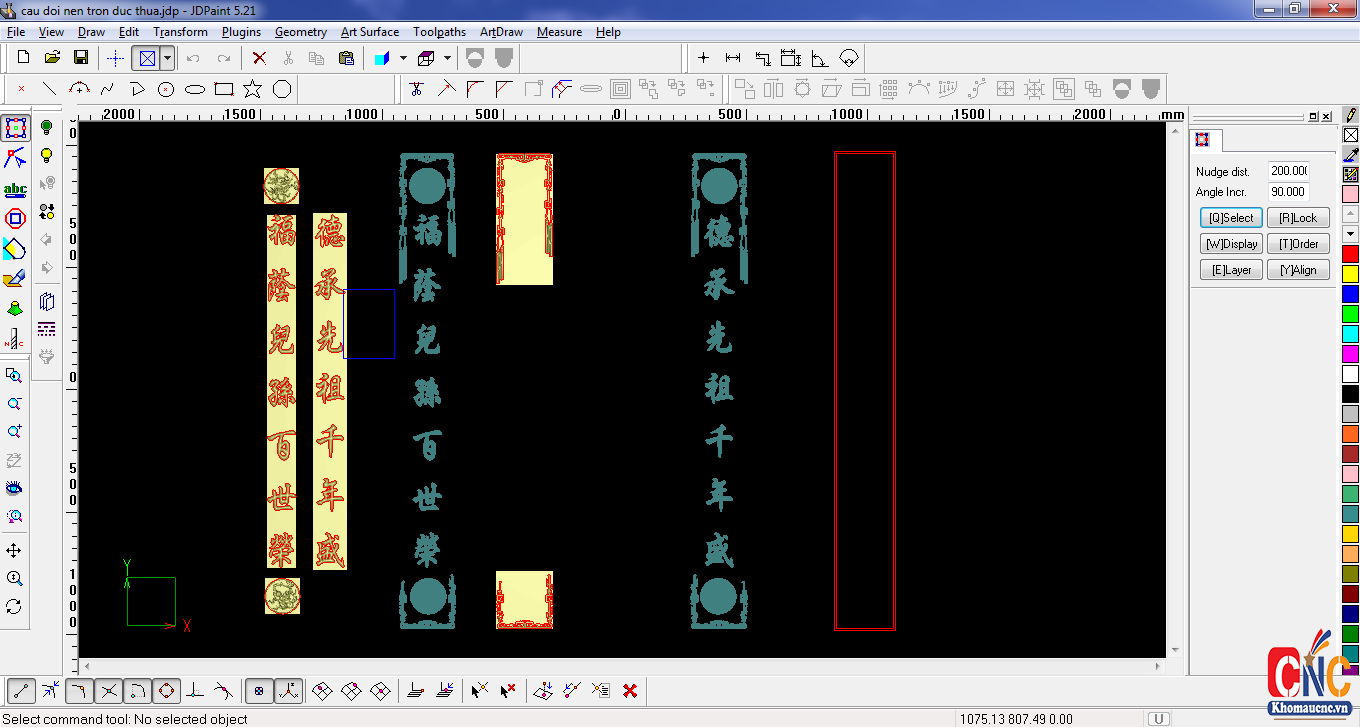Viewport: 1360px width, 728px height.
Task: Select the polygon drawing tool
Action: click(282, 89)
